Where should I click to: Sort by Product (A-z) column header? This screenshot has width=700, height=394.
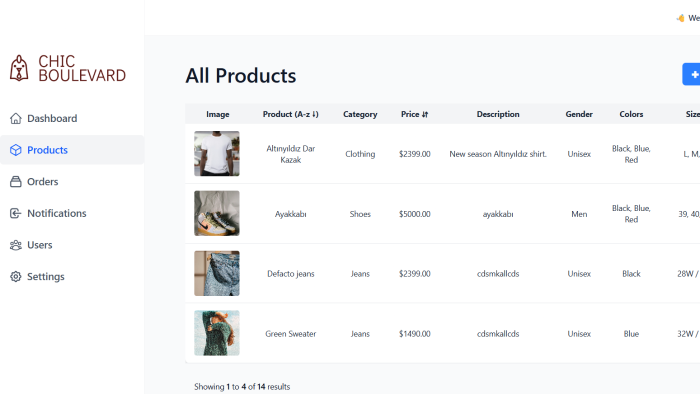[x=291, y=114]
